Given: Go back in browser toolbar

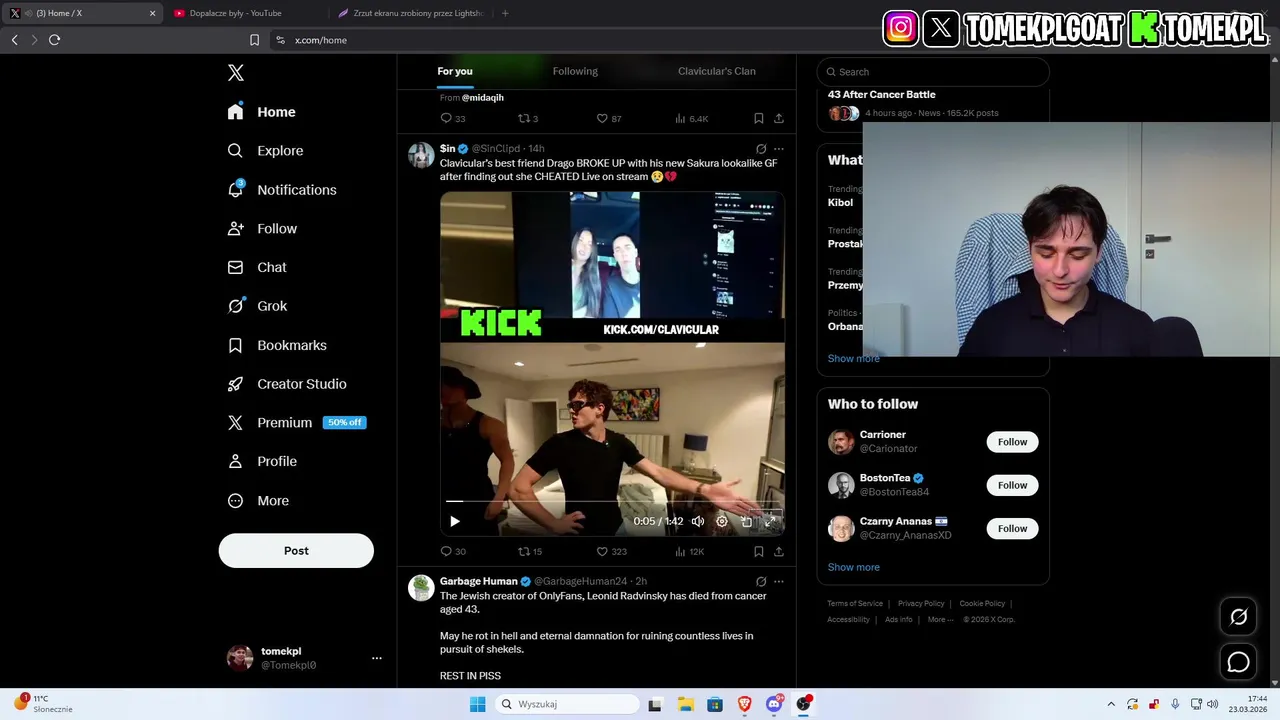Looking at the screenshot, I should click(x=14, y=40).
